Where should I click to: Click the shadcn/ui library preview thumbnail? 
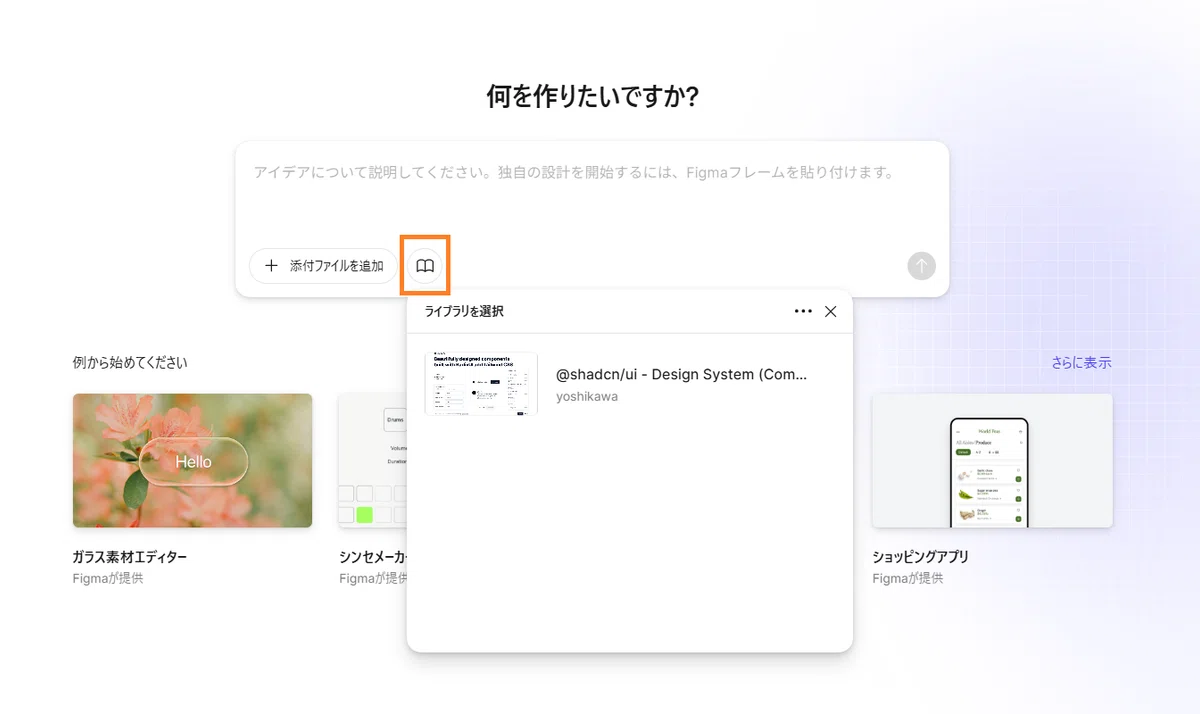tap(481, 383)
